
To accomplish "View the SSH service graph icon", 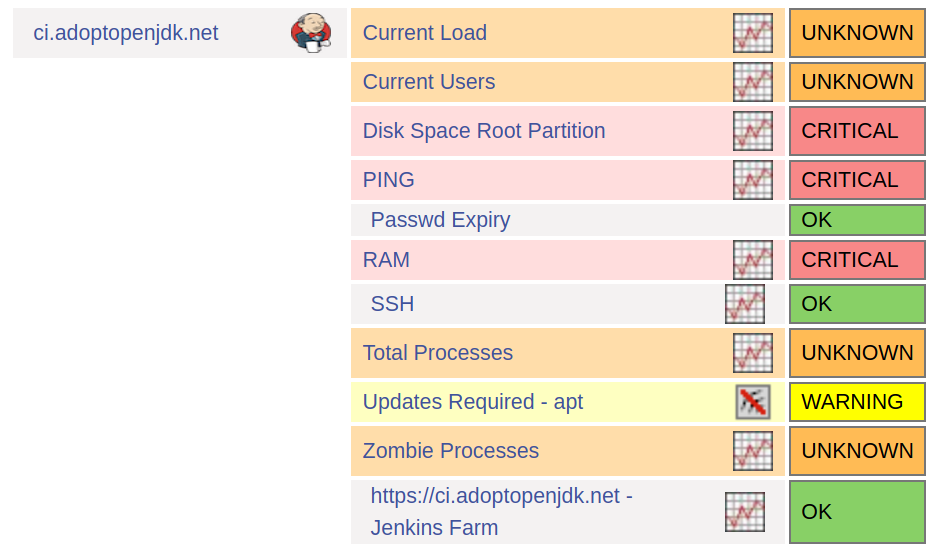I will [745, 304].
